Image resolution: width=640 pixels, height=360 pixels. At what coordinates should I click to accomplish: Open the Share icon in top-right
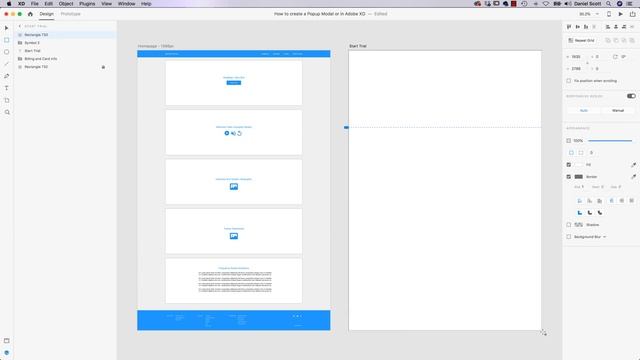(x=632, y=14)
